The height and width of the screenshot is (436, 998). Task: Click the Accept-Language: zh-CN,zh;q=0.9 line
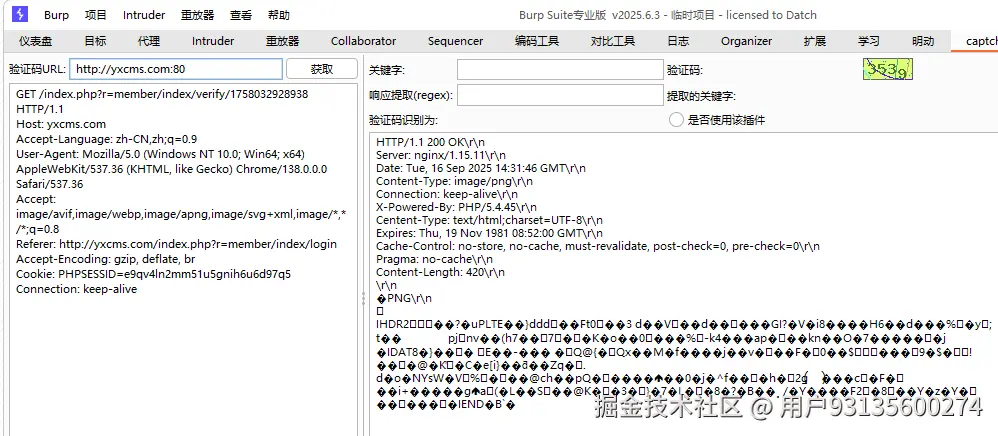click(107, 139)
